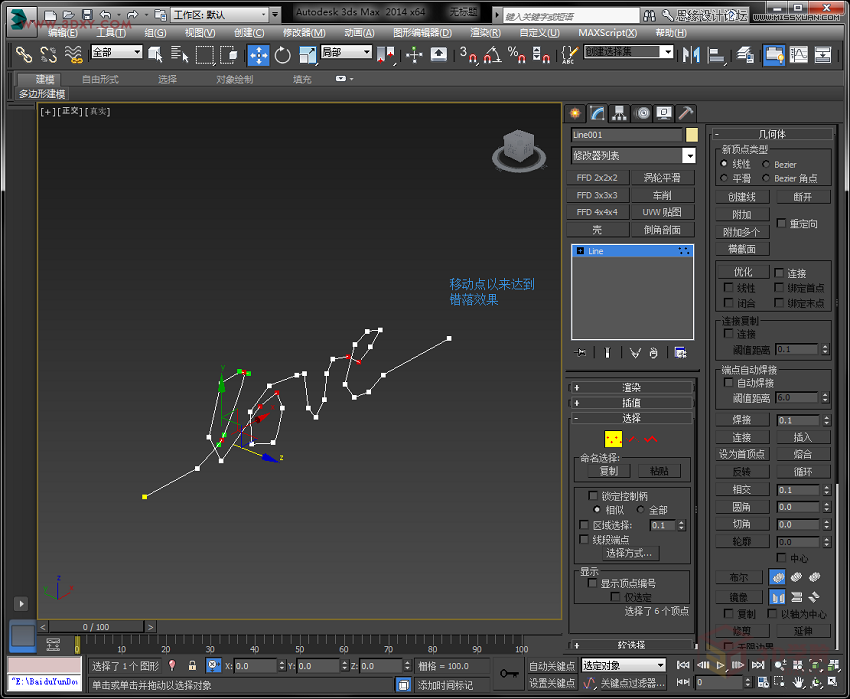
Task: Choose the Select Object arrow tool
Action: [x=155, y=55]
